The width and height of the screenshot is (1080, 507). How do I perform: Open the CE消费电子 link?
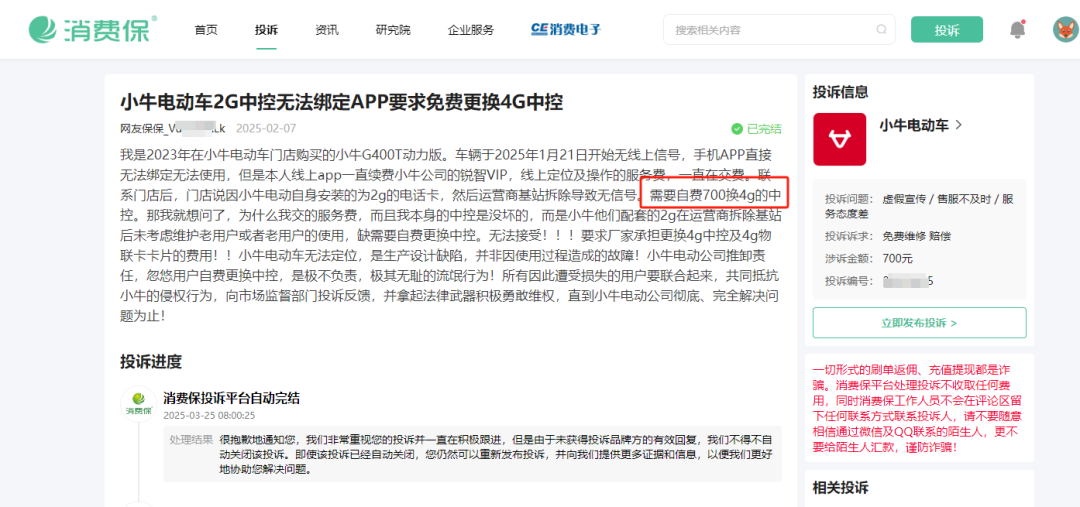click(x=566, y=30)
